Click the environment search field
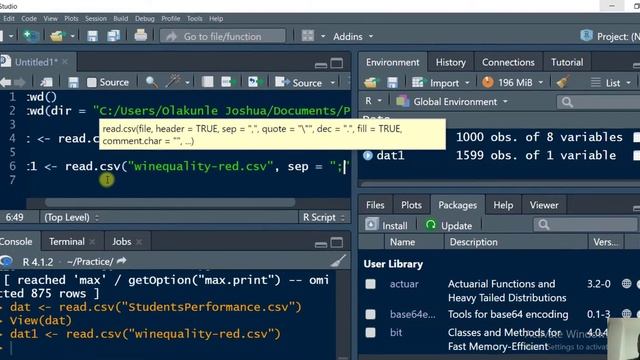 click(598, 102)
